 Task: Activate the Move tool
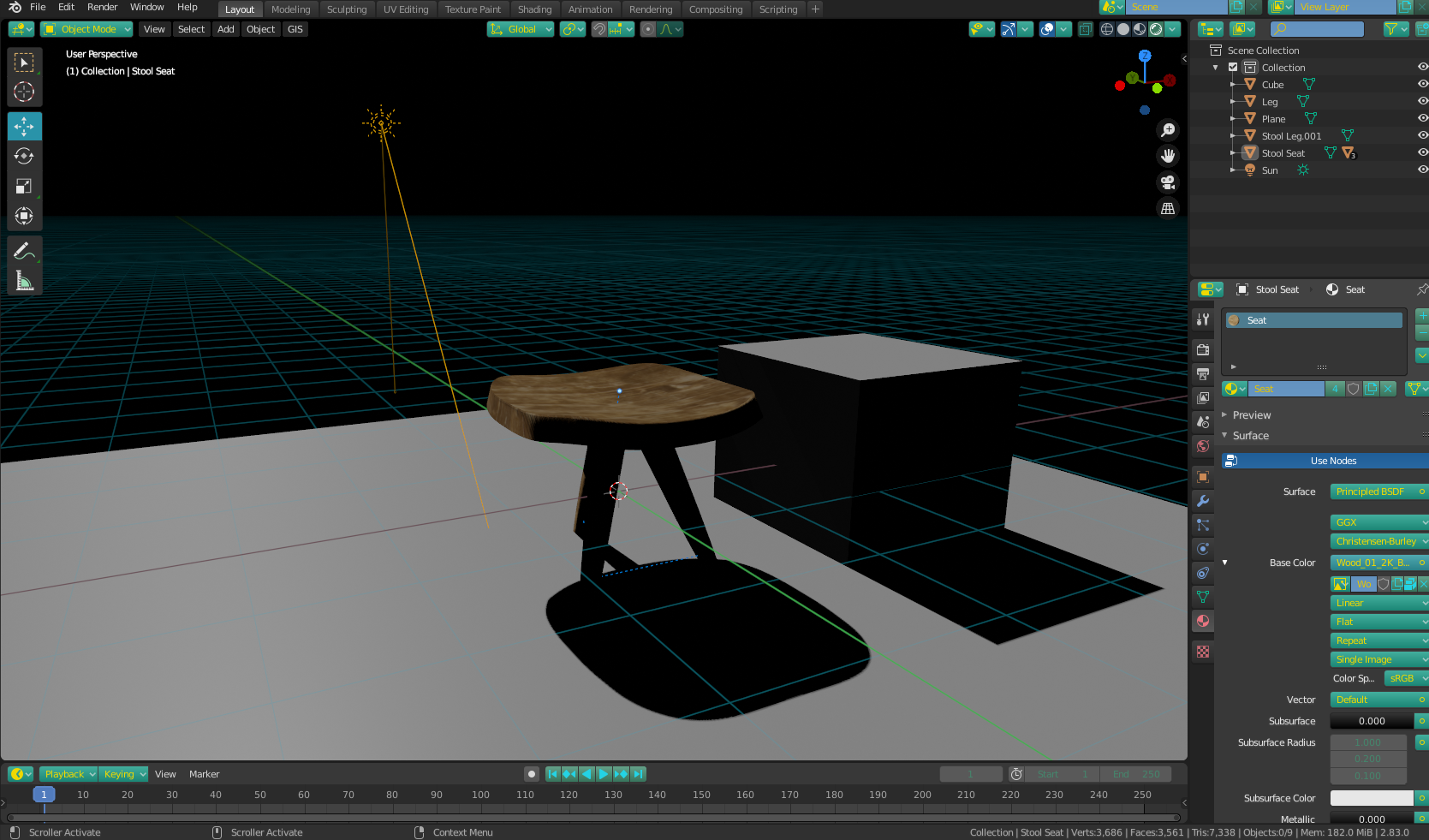click(x=24, y=127)
